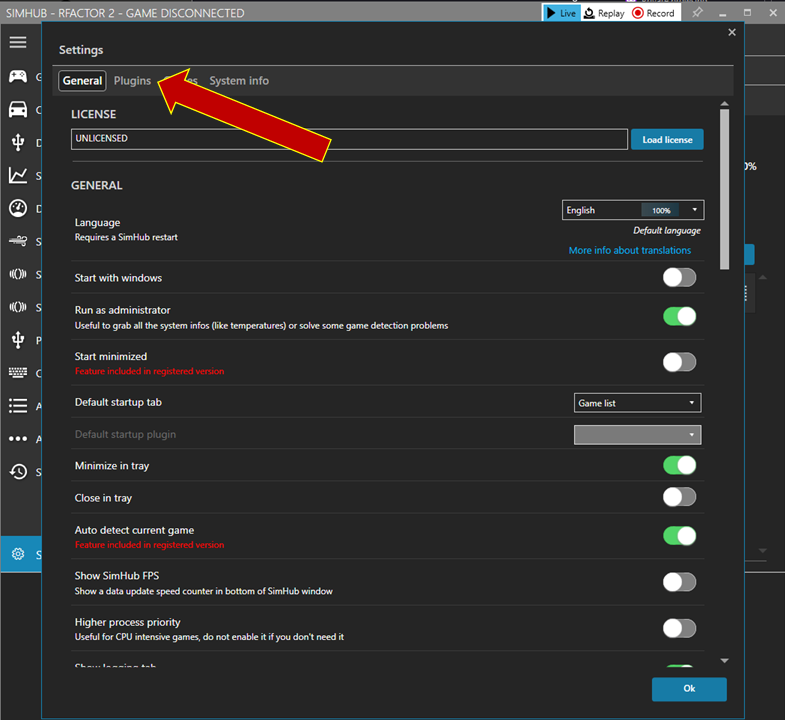Toggle Auto detect current game switch

679,536
